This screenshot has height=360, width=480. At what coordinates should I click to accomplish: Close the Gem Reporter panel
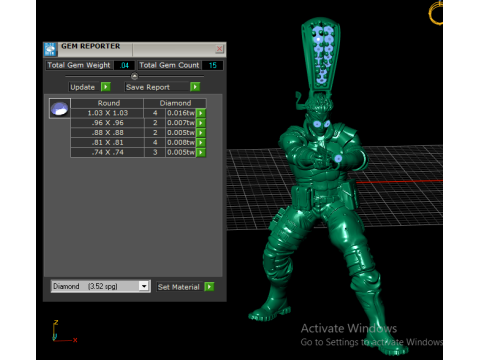219,49
